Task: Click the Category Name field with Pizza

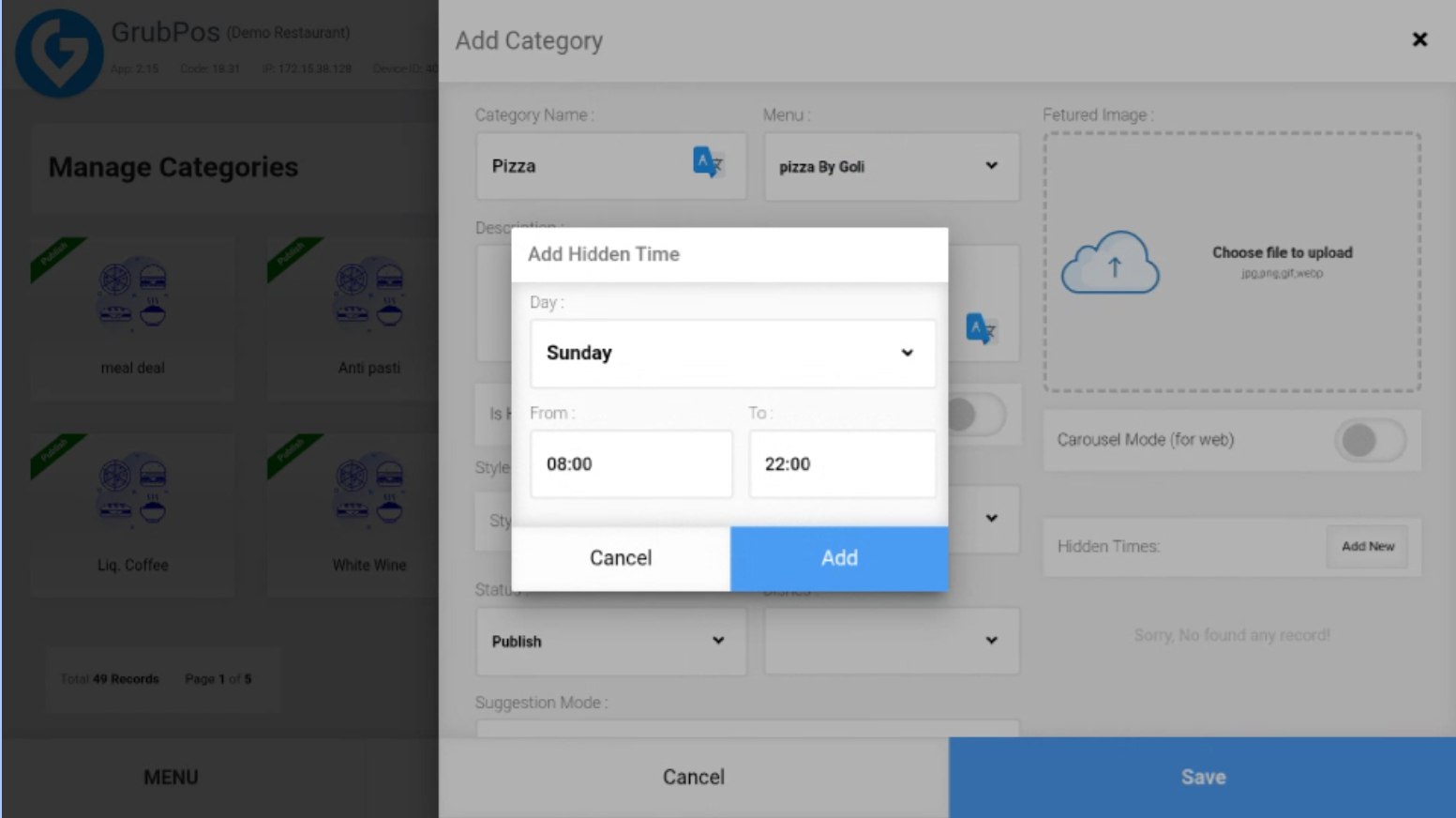Action: [x=611, y=166]
